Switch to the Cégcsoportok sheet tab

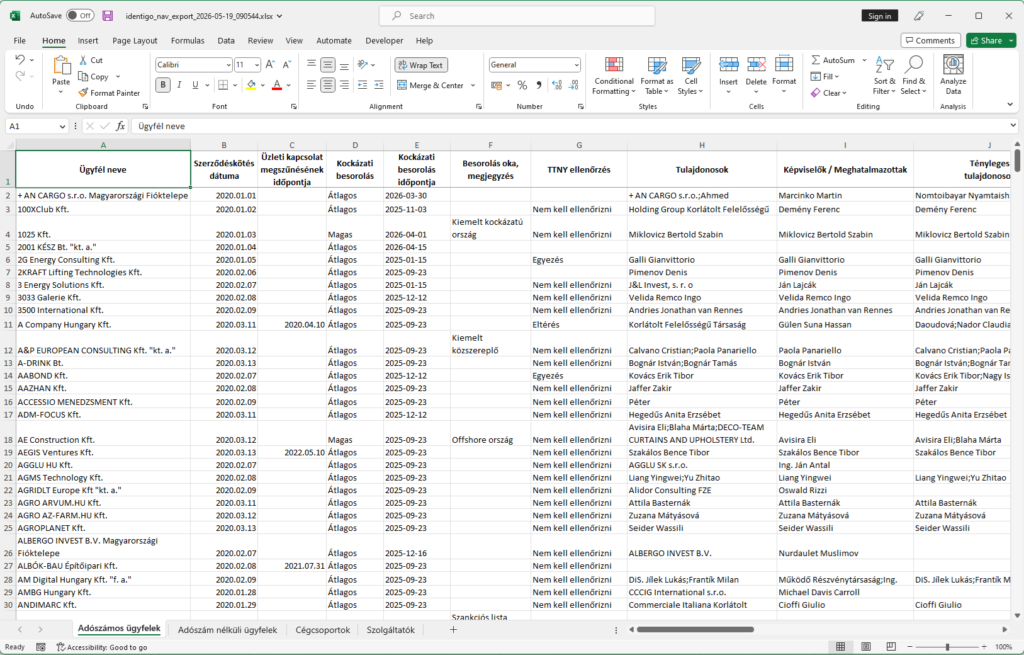323,630
